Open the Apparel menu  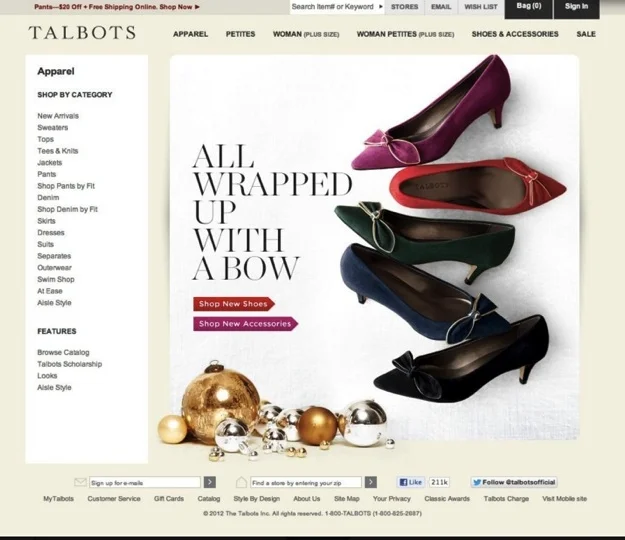[191, 34]
